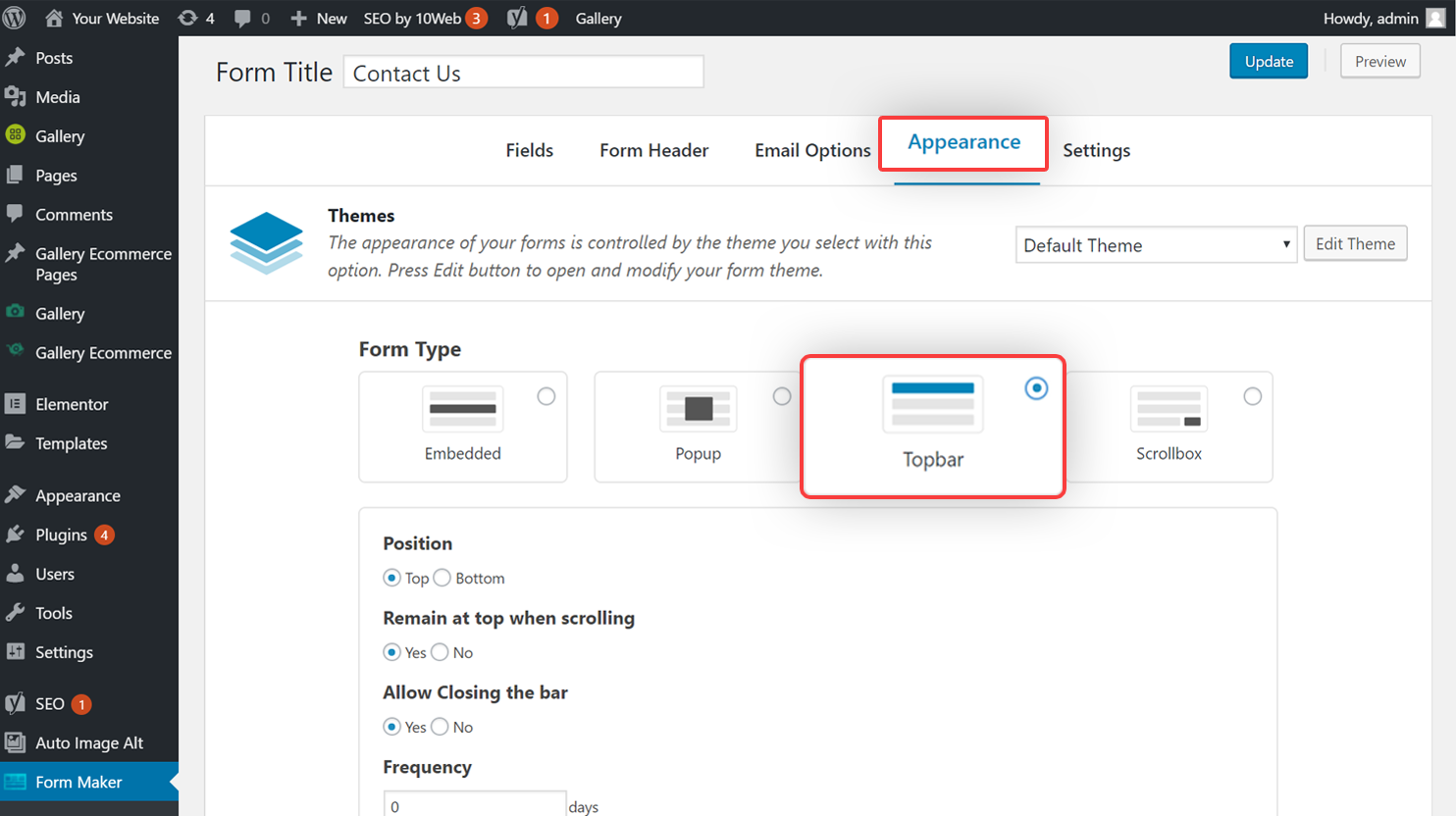Set Position to Top
This screenshot has height=816, width=1456.
click(391, 578)
